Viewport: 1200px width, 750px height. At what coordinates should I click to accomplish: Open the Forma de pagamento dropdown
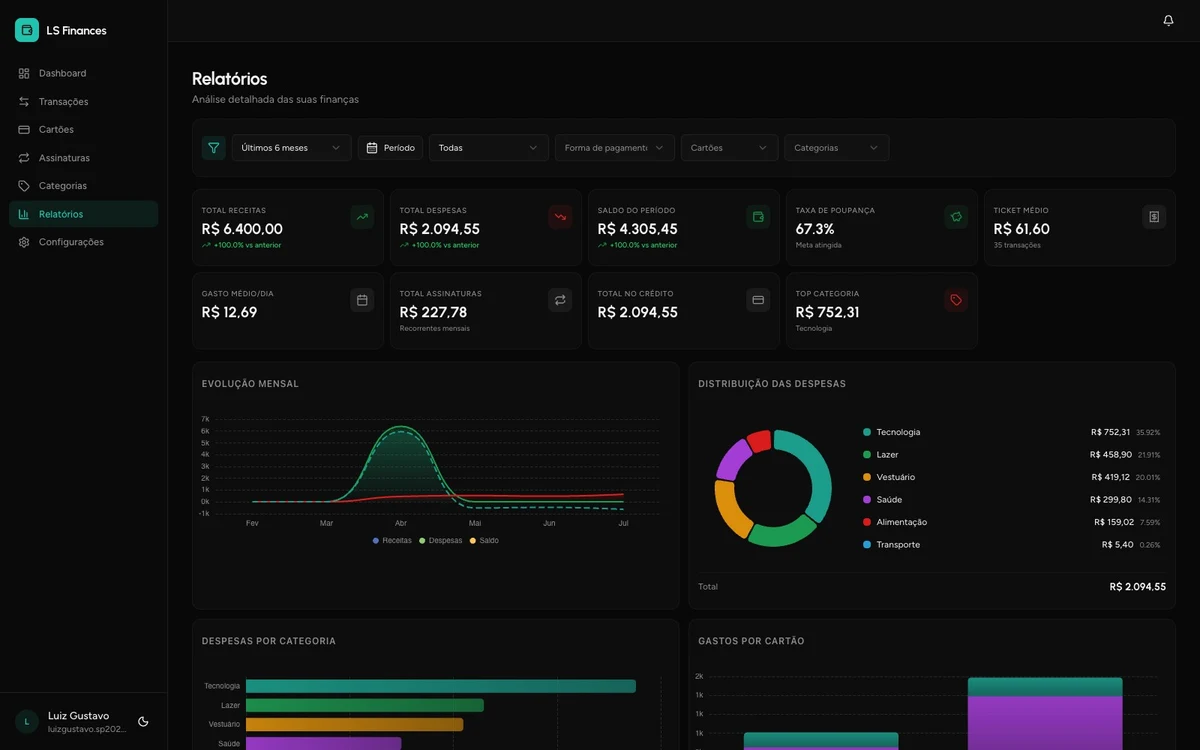point(615,148)
